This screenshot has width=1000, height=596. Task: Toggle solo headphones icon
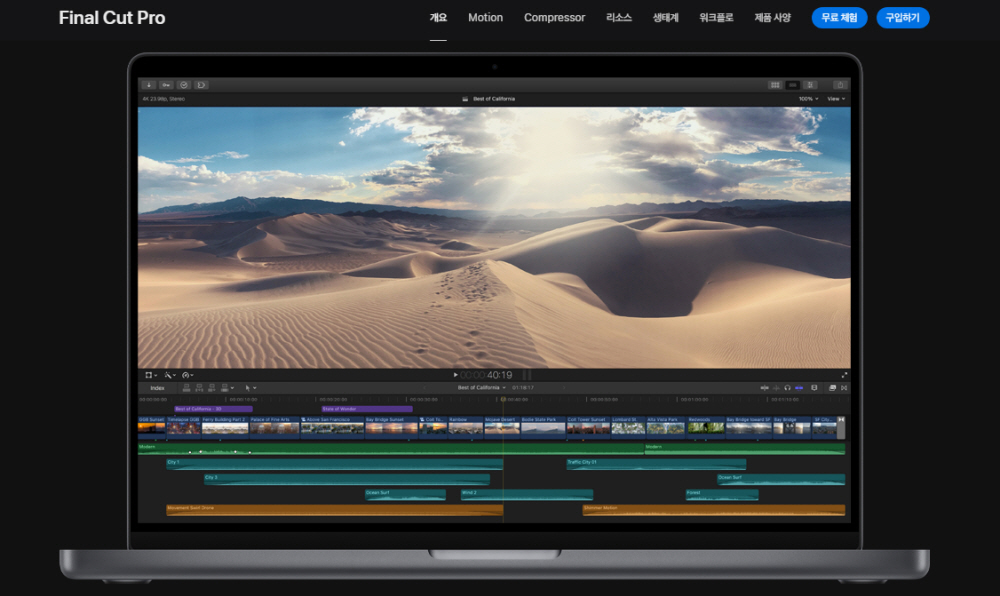[x=788, y=388]
